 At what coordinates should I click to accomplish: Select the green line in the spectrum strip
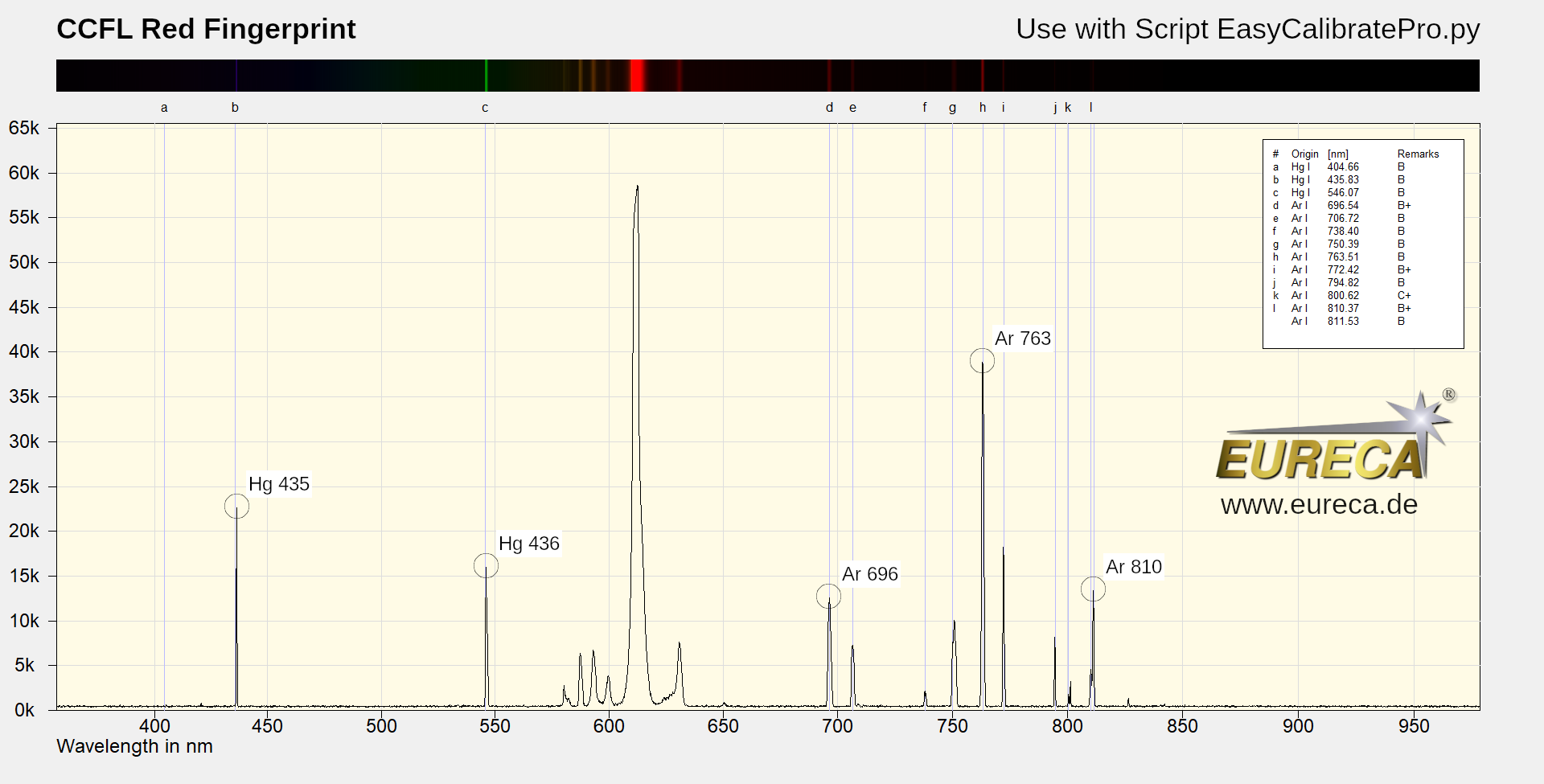[486, 76]
